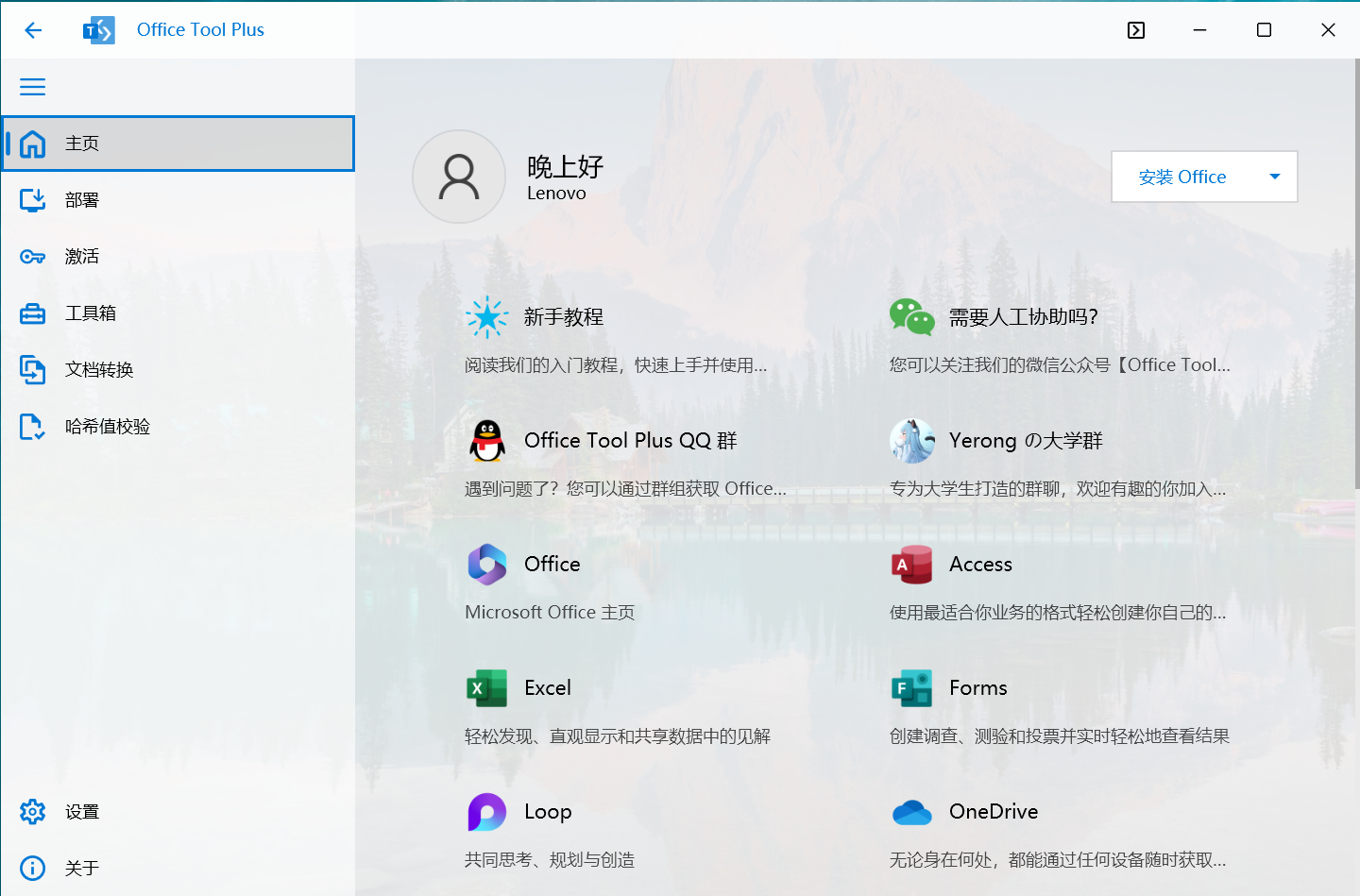Click the 部署 deploy icon in sidebar
This screenshot has height=896, width=1360.
click(33, 200)
